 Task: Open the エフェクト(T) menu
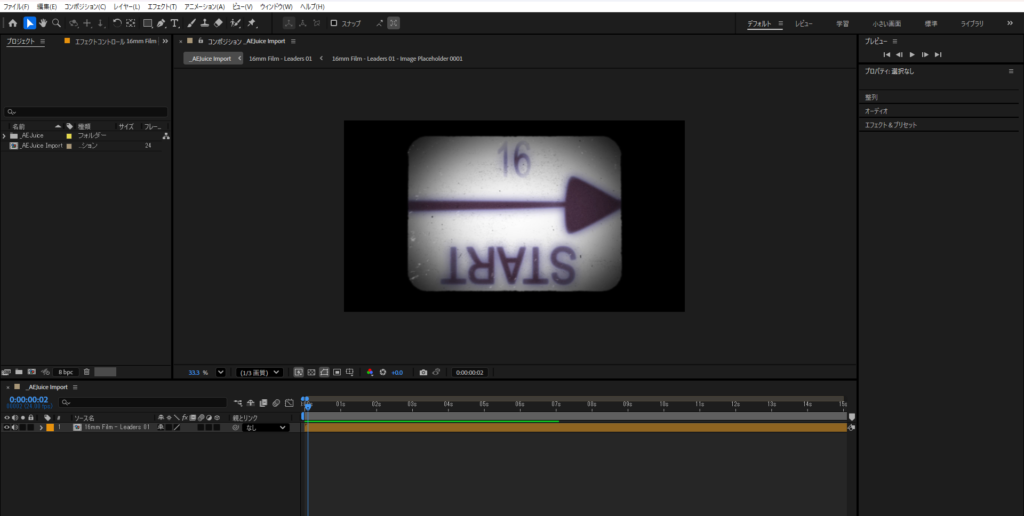(x=161, y=7)
